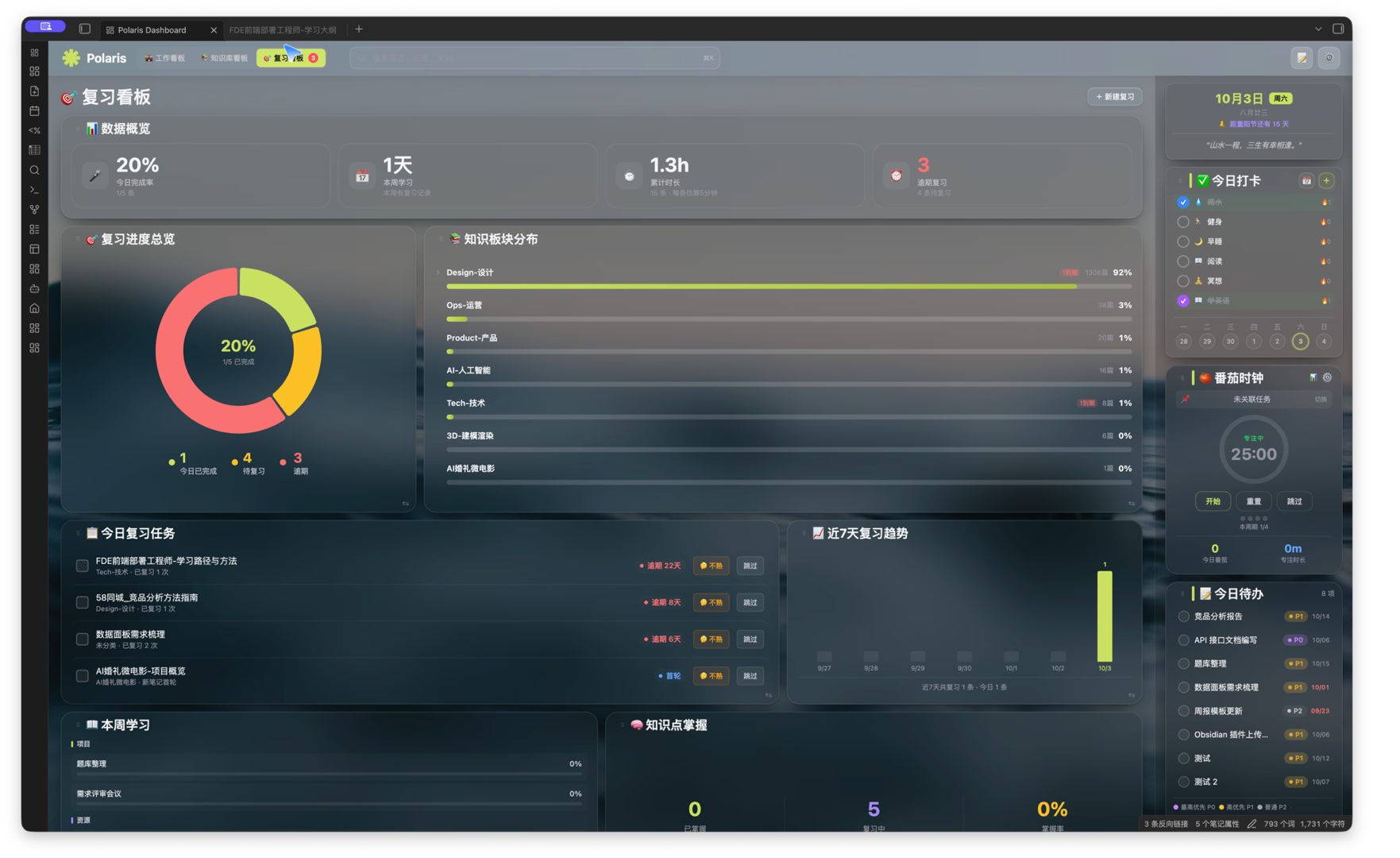Click the pomodoro 重置 button
1400x858 pixels.
pos(1254,501)
